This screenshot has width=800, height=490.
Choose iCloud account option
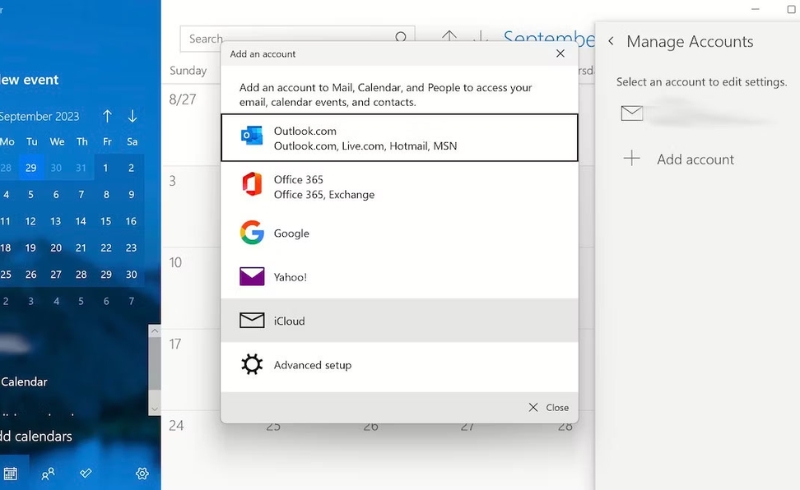pos(399,321)
